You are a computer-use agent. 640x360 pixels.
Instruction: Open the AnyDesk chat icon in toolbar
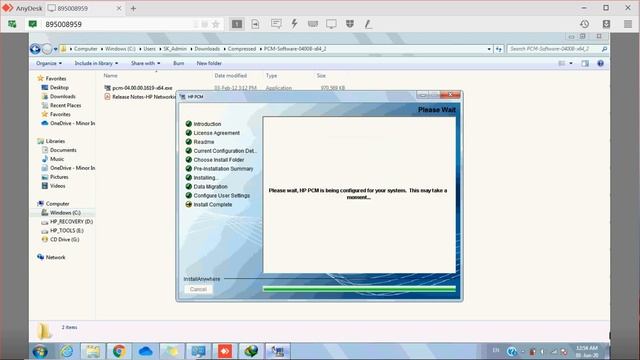pos(276,24)
